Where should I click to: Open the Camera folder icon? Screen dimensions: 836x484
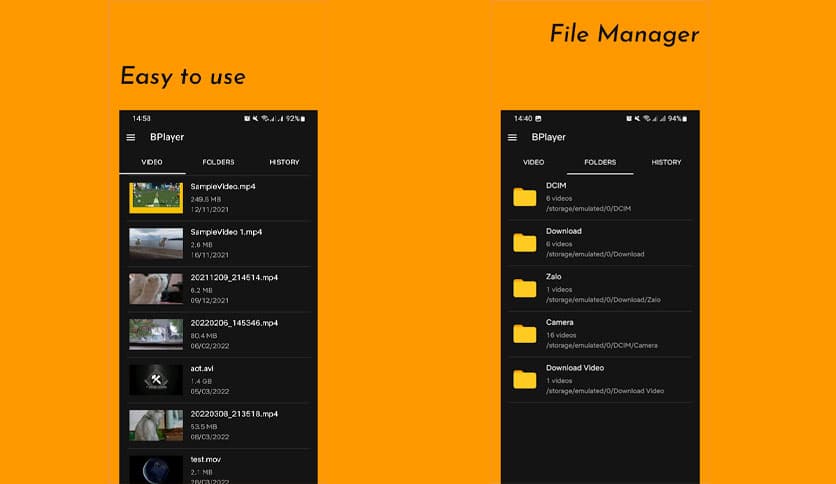[x=525, y=333]
